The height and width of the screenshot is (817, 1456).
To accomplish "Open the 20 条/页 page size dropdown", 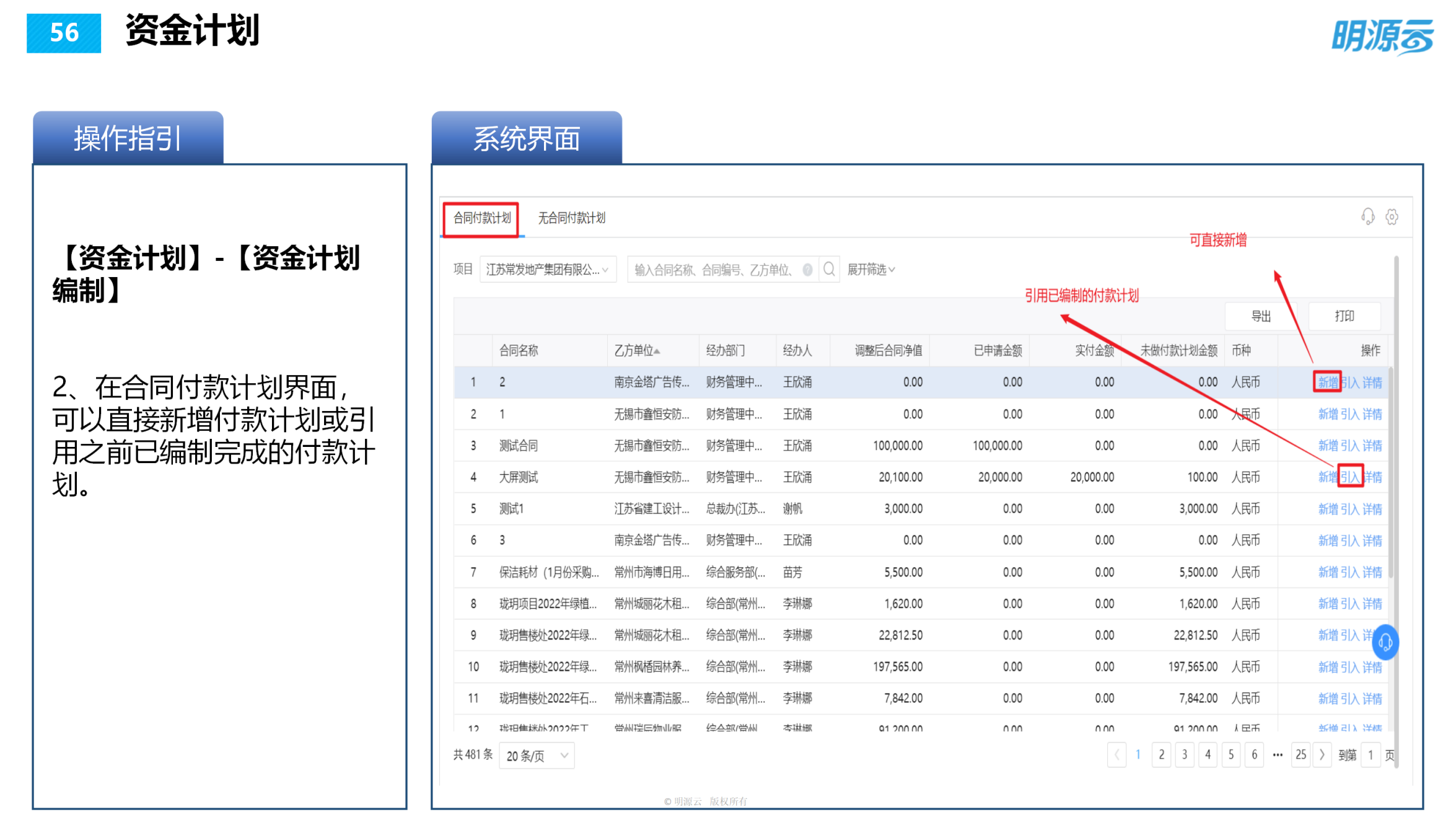I will pyautogui.click(x=537, y=756).
